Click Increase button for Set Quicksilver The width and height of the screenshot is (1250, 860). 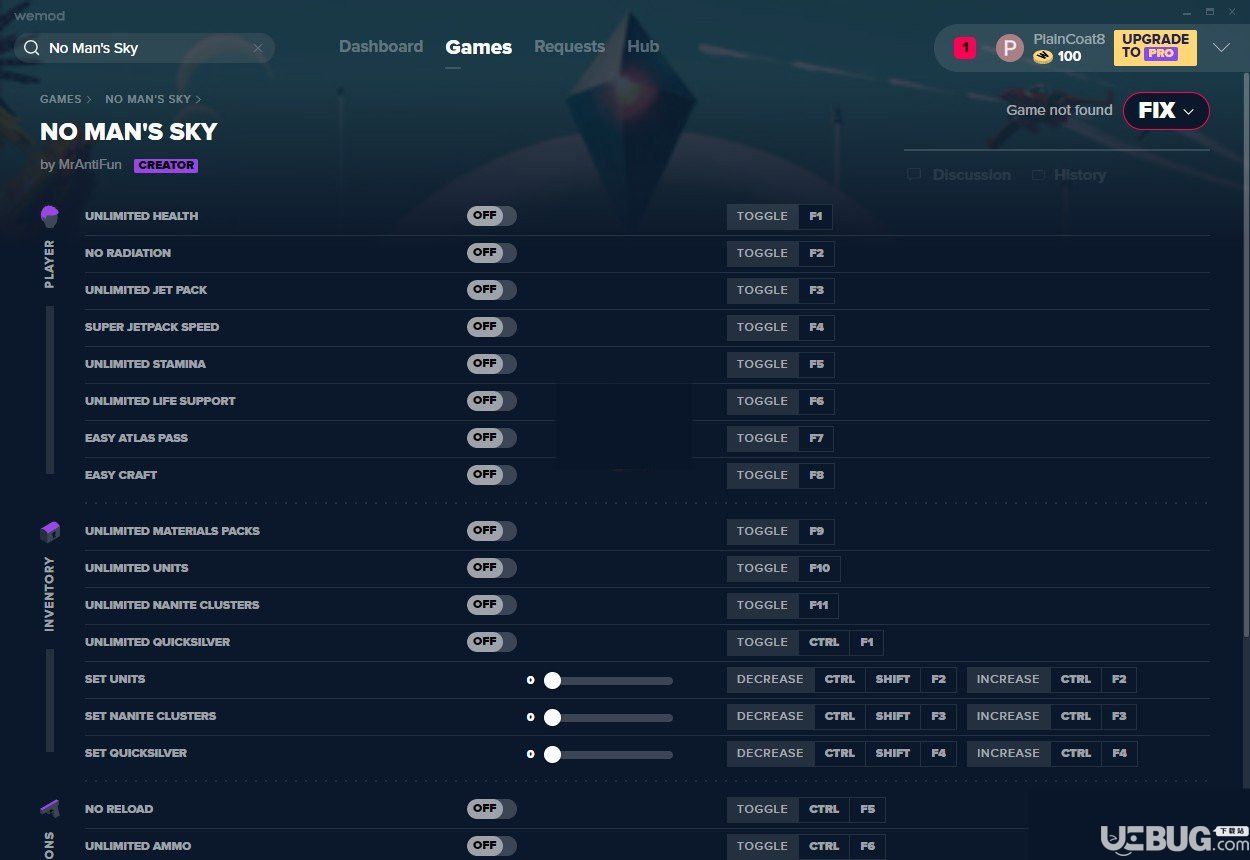1008,753
